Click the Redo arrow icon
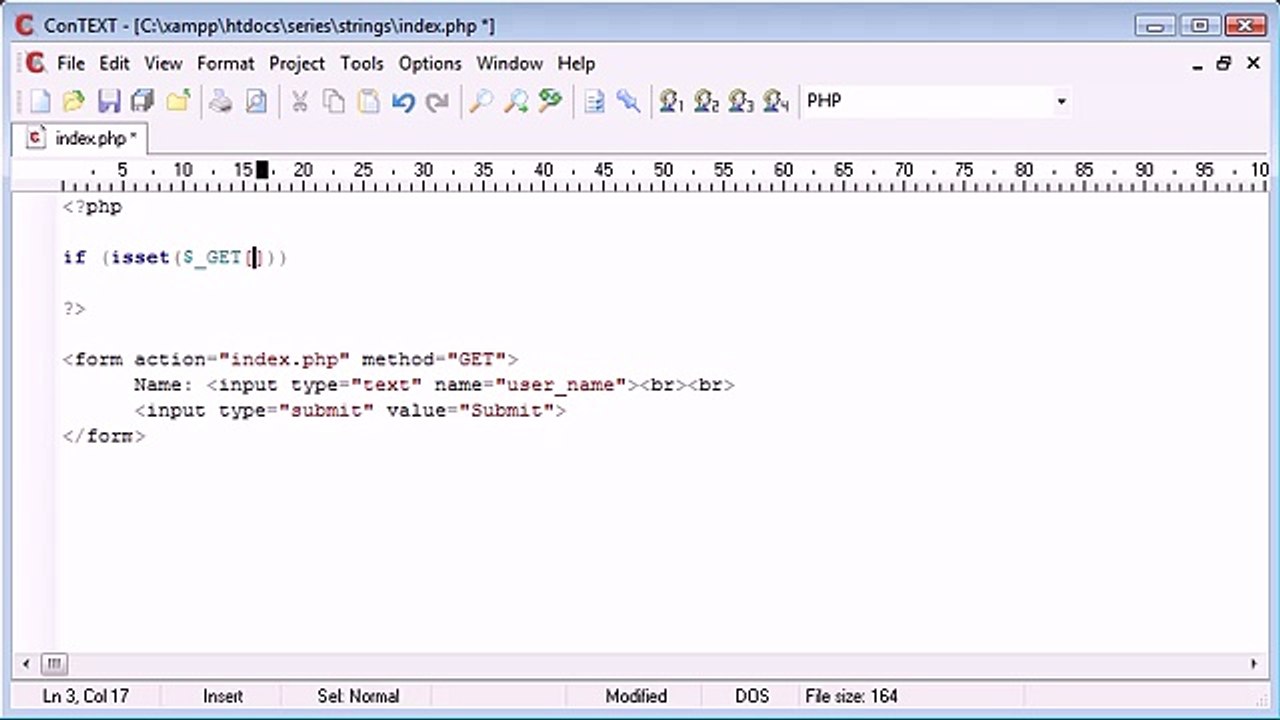1280x720 pixels. [x=437, y=101]
